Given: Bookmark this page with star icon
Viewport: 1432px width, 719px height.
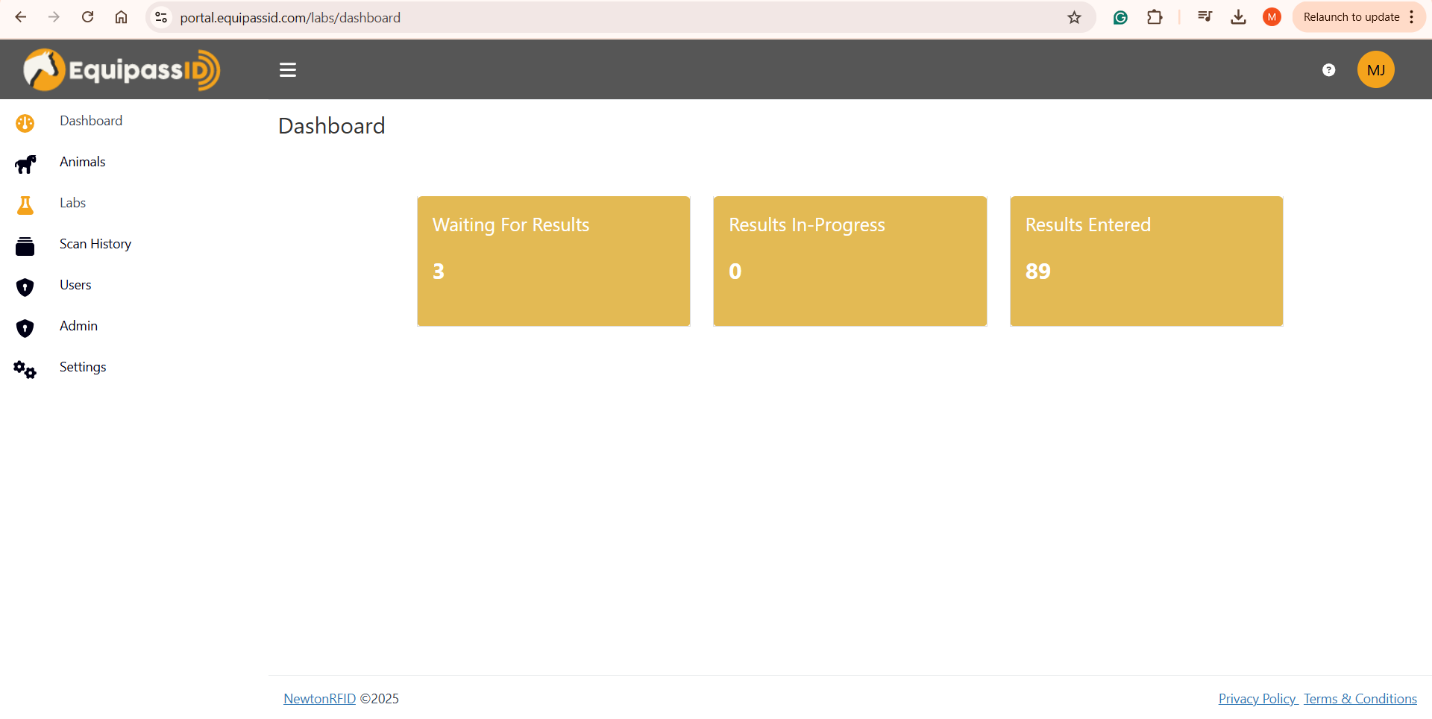Looking at the screenshot, I should pos(1074,17).
